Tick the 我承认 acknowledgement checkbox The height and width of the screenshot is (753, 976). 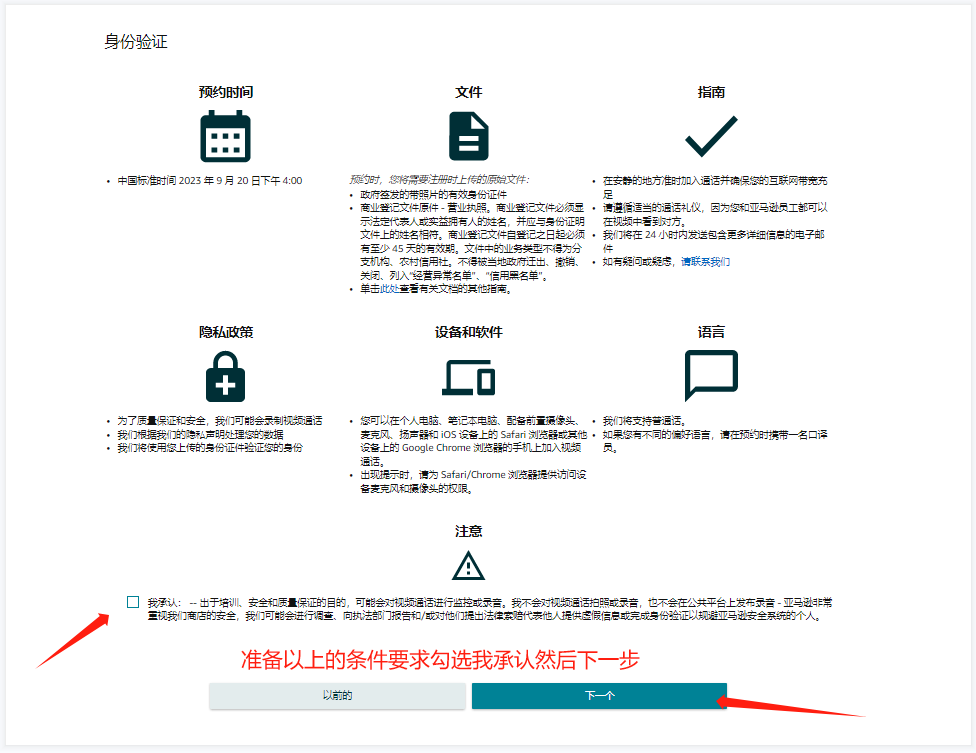click(133, 602)
